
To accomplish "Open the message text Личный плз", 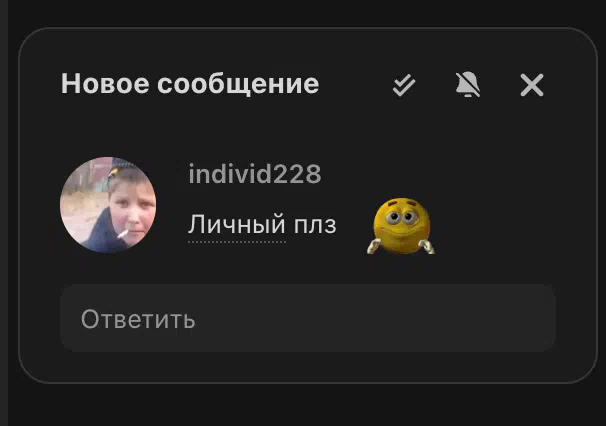I will 262,225.
